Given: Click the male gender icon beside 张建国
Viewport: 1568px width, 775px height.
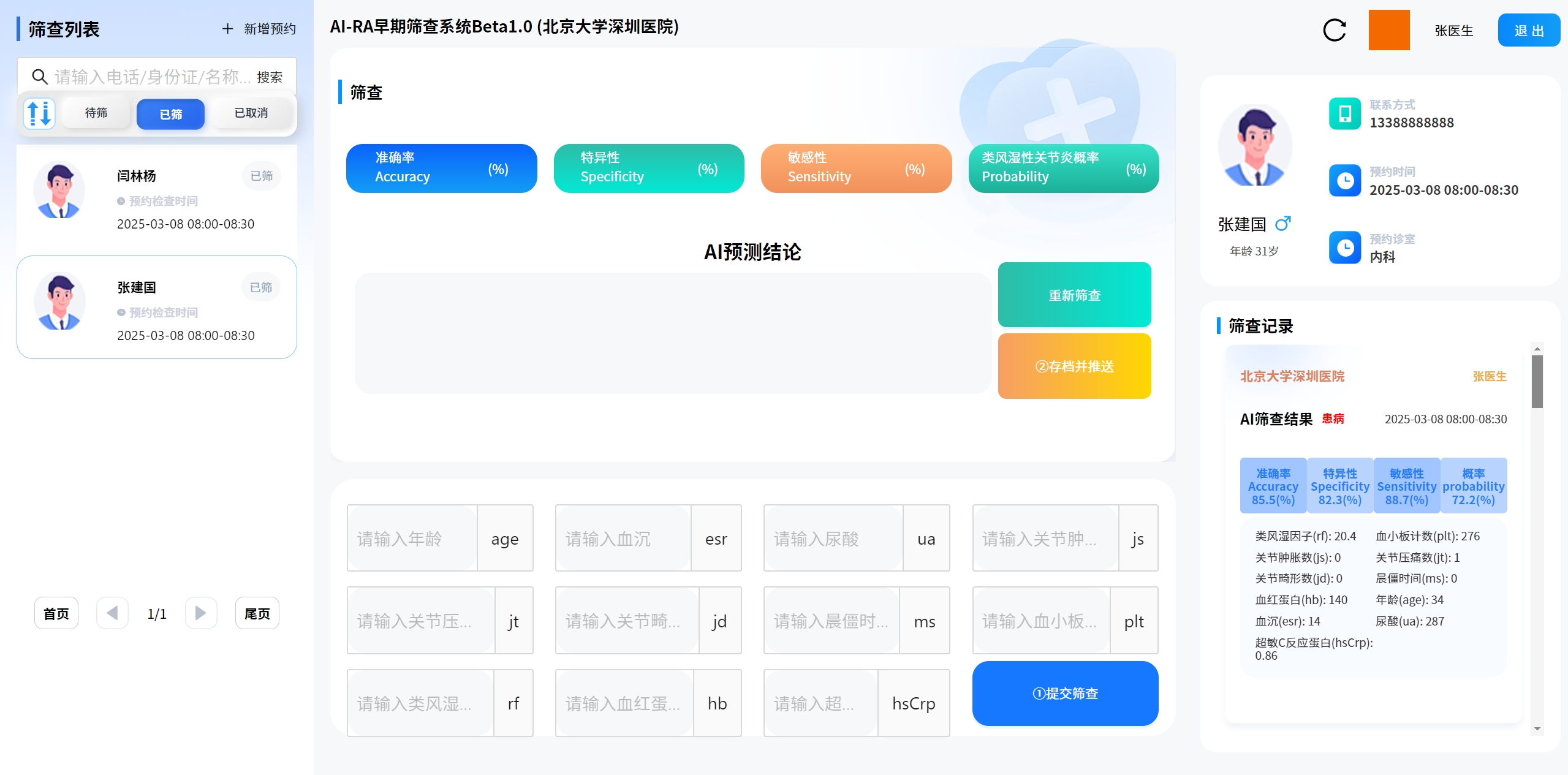Looking at the screenshot, I should click(x=1282, y=224).
